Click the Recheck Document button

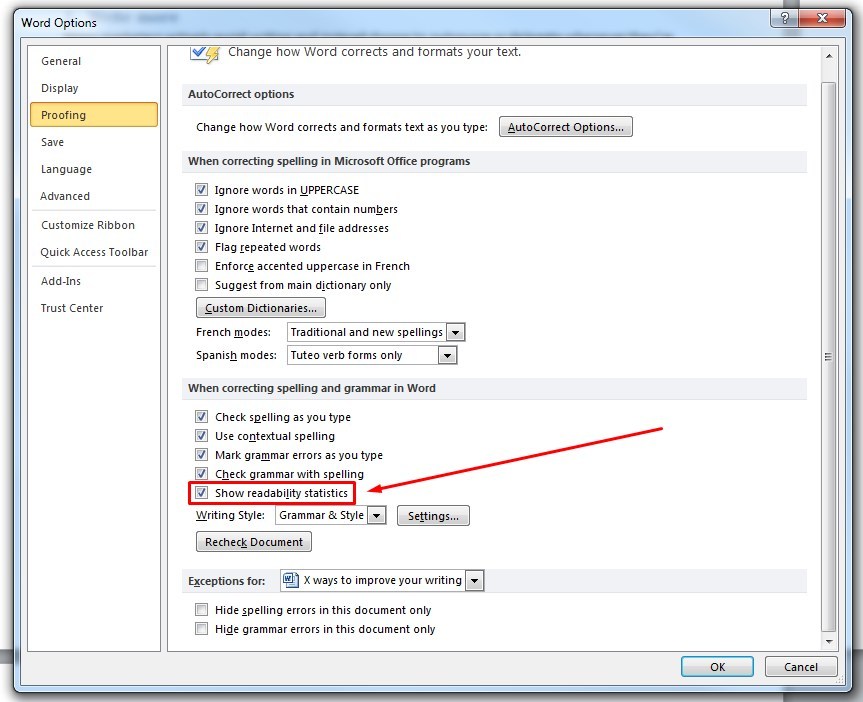(x=254, y=542)
